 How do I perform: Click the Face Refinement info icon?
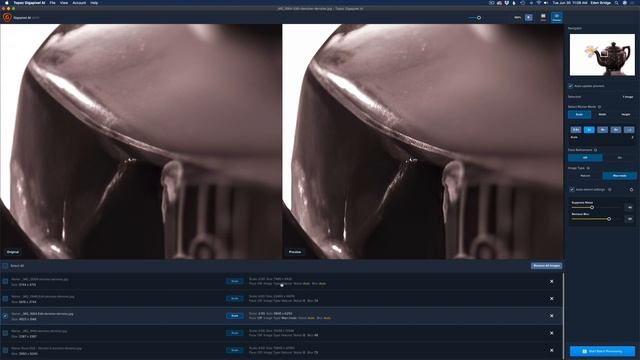coord(596,150)
